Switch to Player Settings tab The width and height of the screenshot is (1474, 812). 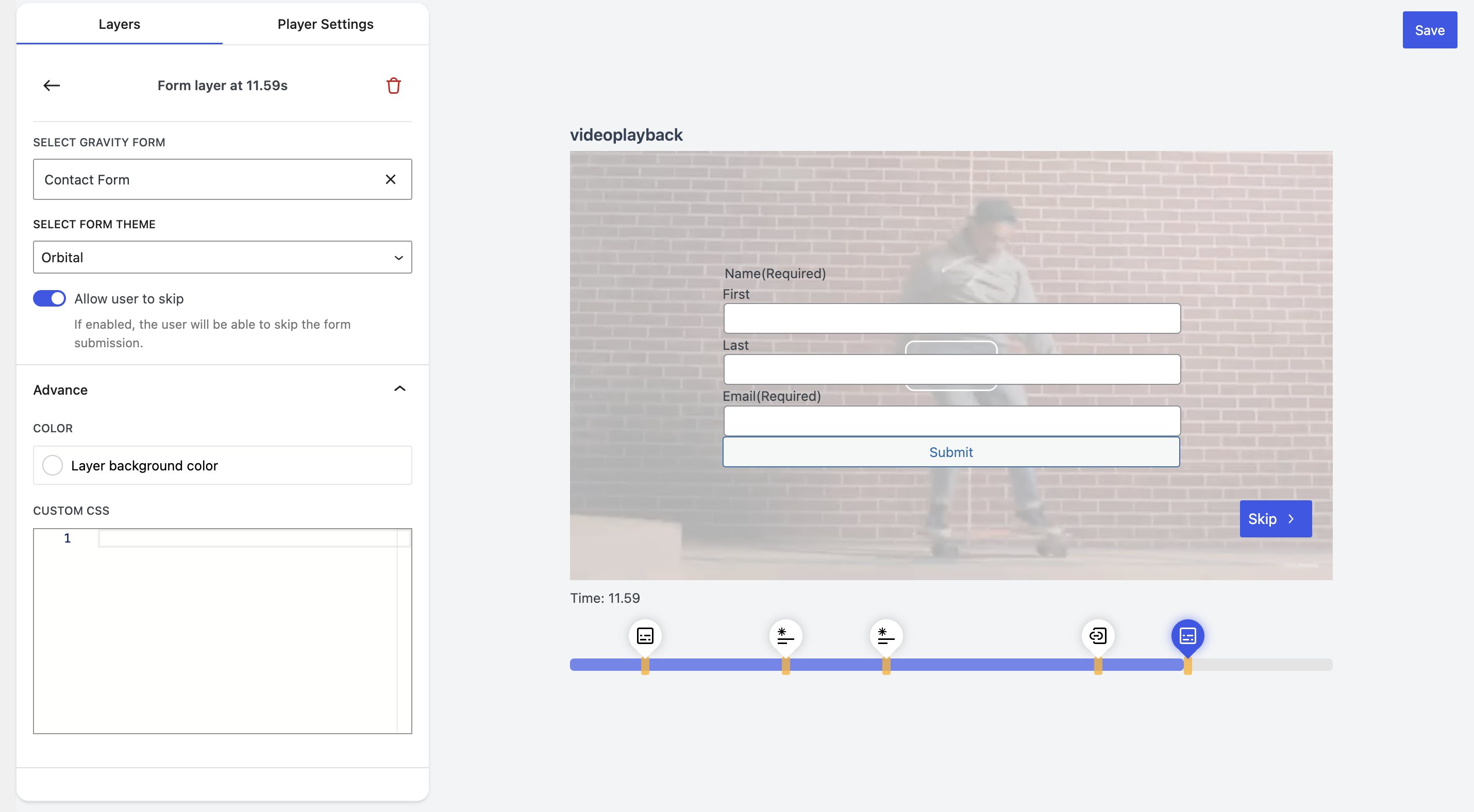point(325,24)
